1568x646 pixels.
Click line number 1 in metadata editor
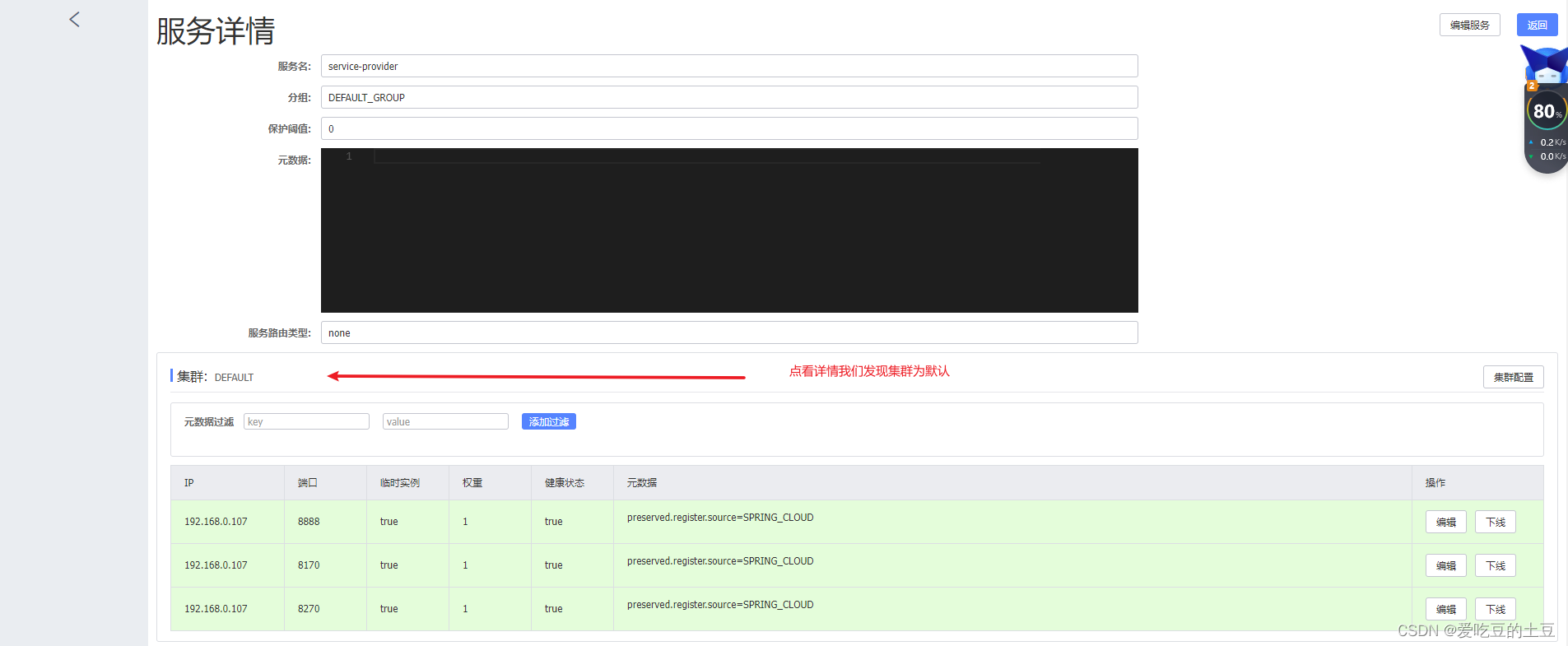349,156
